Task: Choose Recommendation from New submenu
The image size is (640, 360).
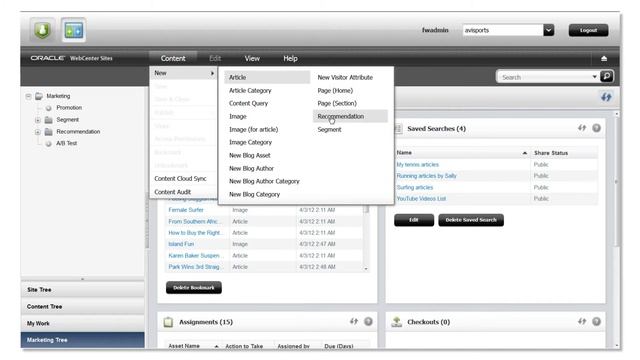Action: click(350, 116)
